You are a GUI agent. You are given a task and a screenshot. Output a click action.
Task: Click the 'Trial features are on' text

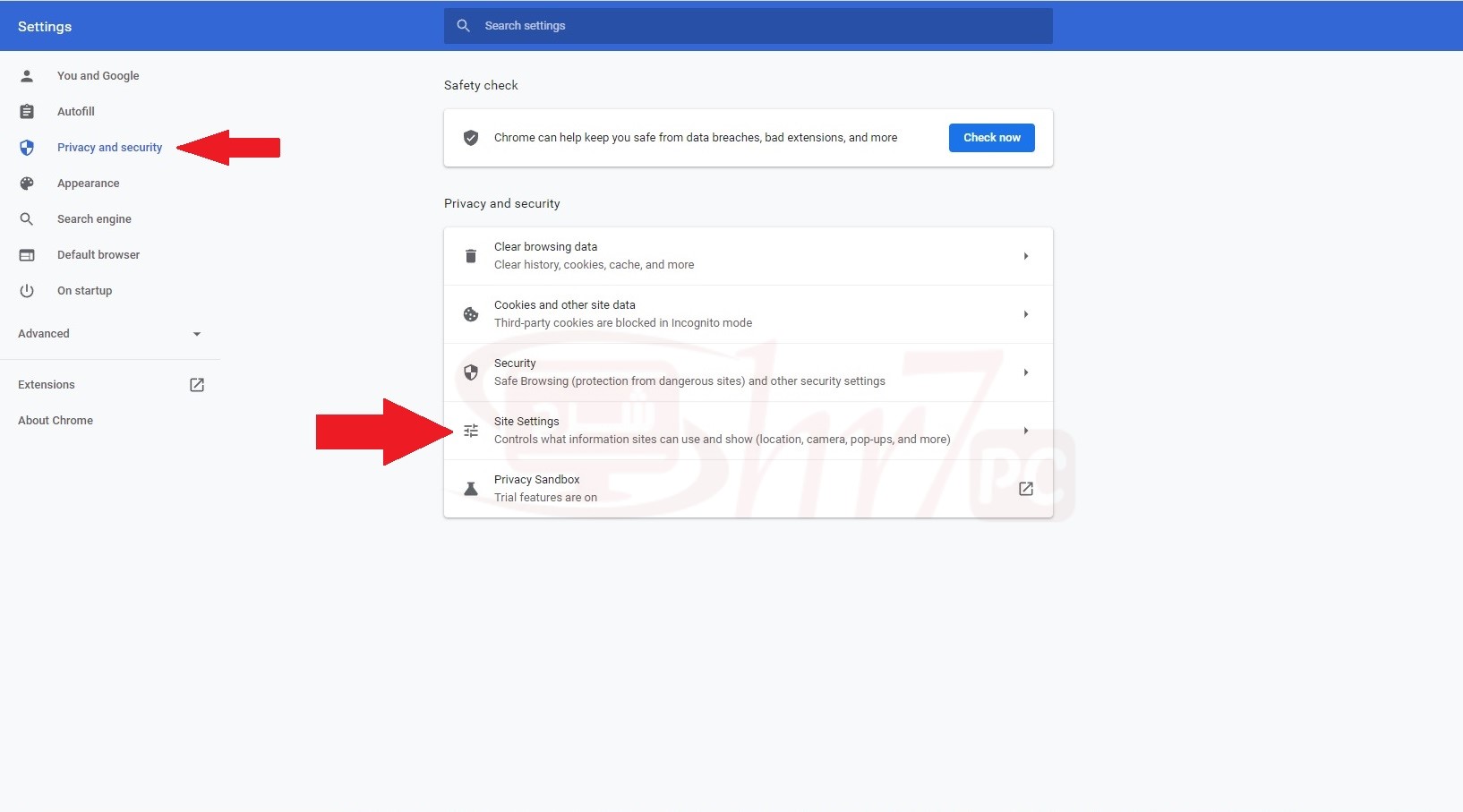546,498
